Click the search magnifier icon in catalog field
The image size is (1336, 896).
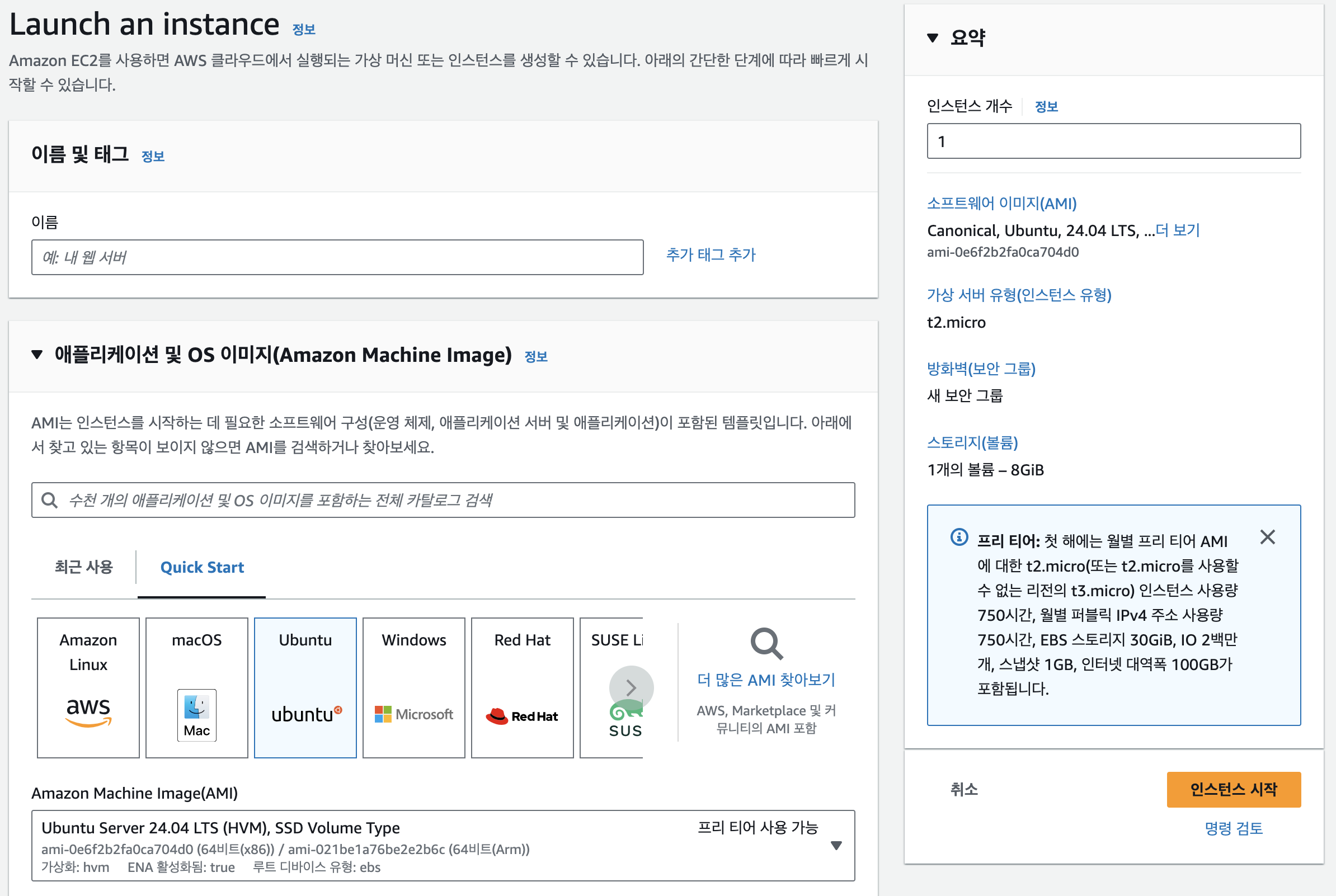(x=50, y=501)
